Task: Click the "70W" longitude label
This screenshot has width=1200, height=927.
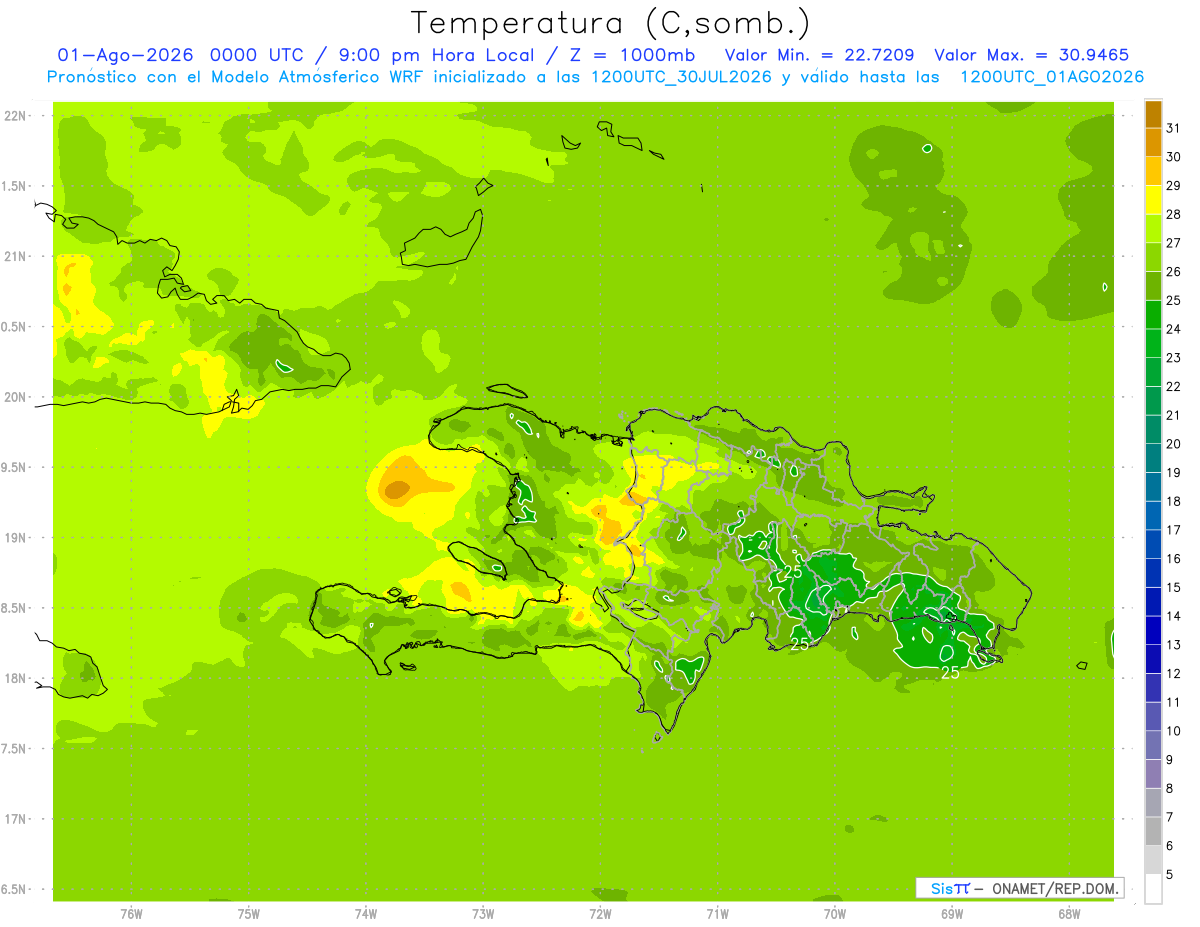Action: click(834, 914)
